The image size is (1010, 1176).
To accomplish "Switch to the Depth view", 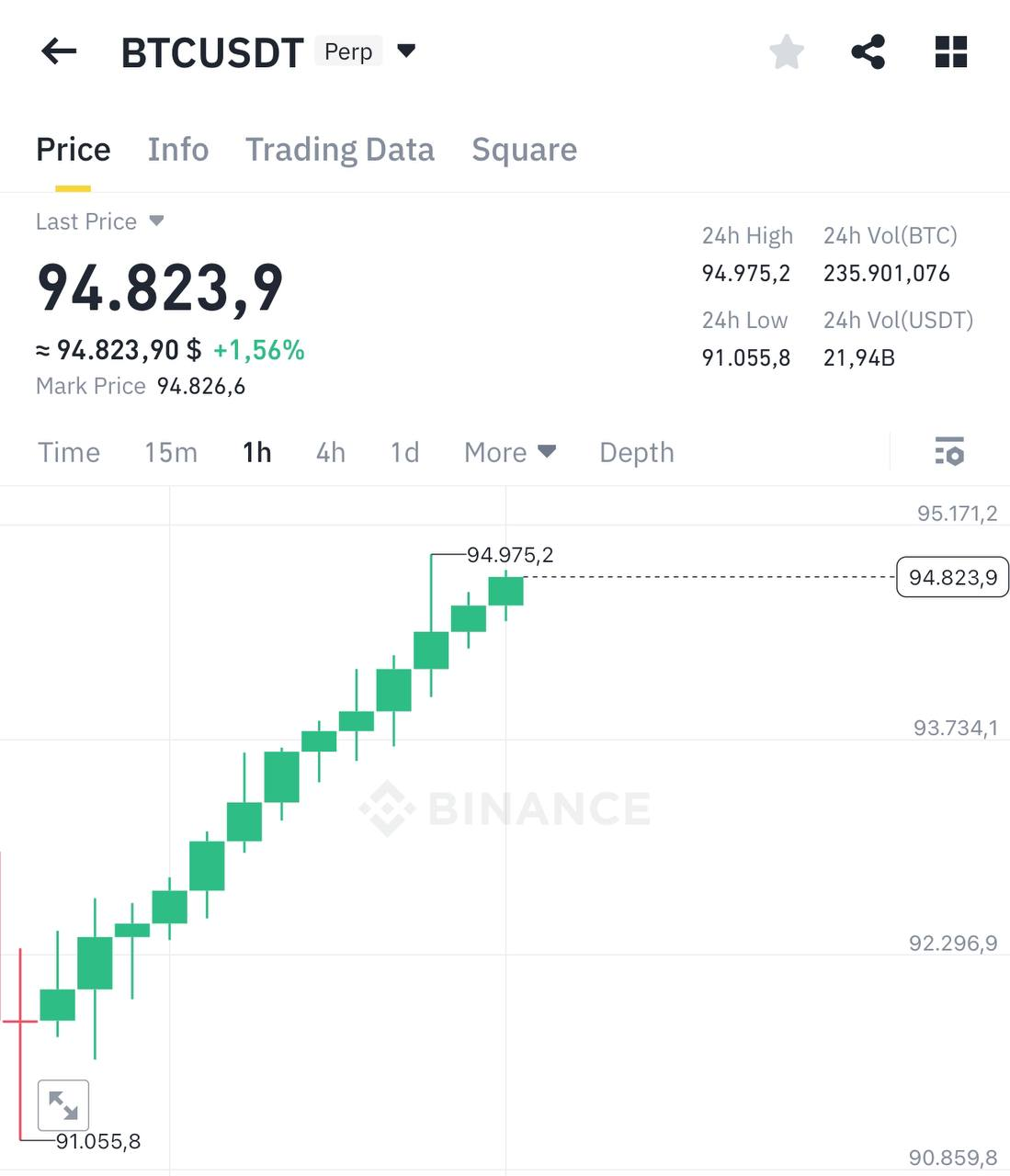I will click(x=636, y=452).
